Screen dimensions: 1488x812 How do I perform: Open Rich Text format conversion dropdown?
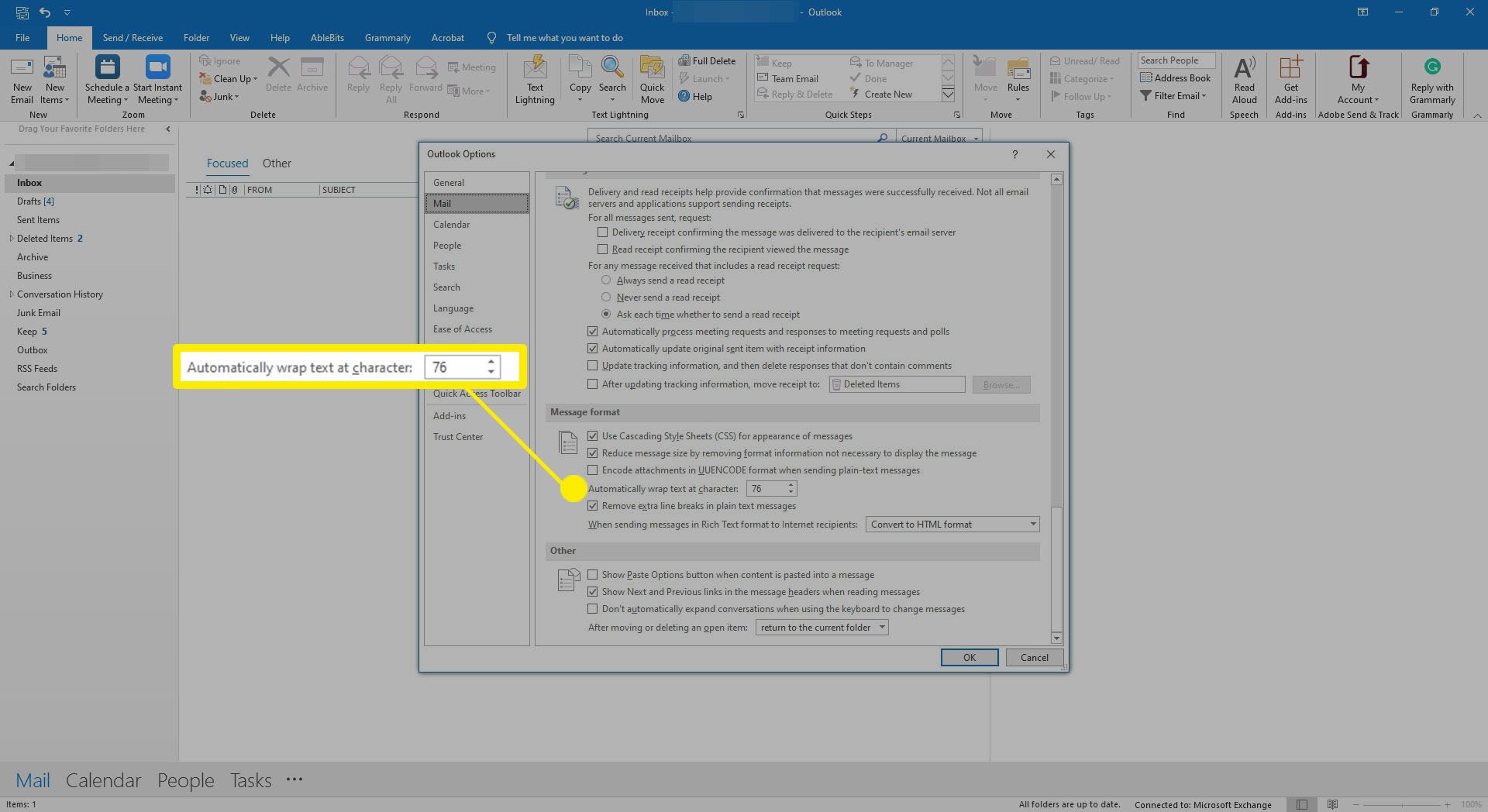click(952, 525)
